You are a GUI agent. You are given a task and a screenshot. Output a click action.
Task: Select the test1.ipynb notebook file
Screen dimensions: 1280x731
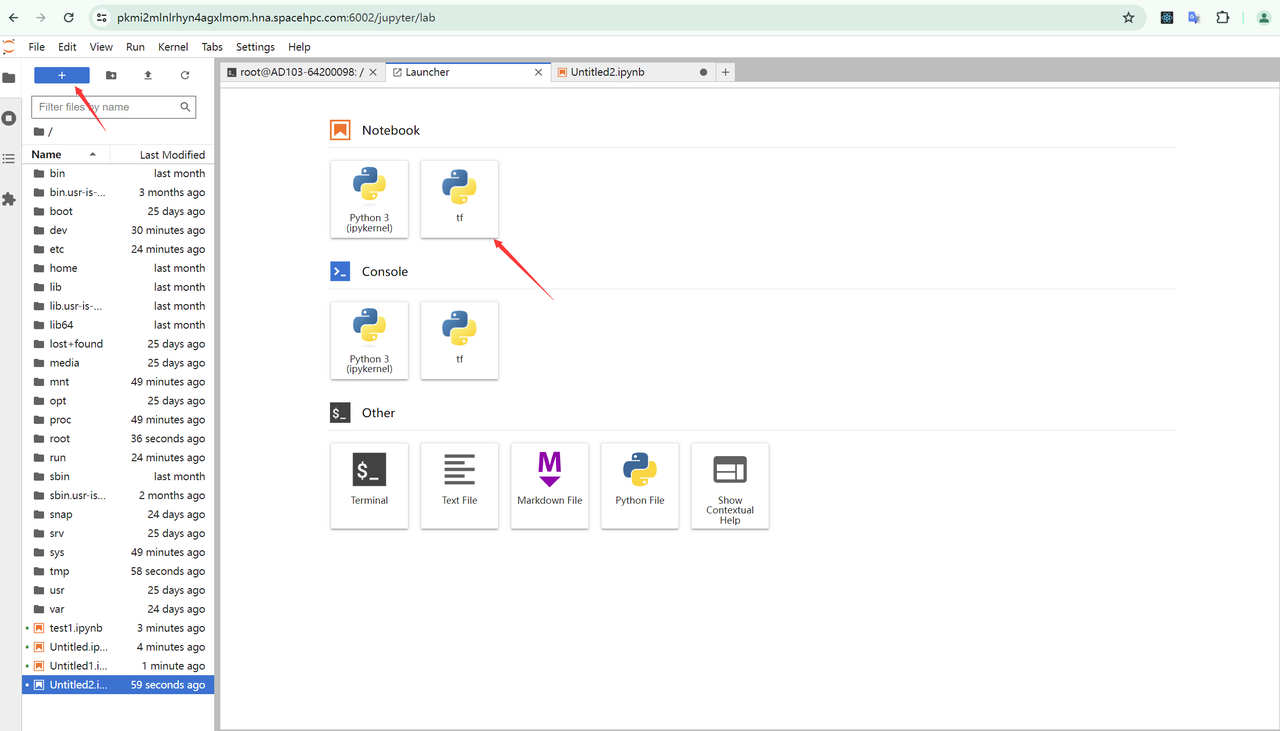(x=118, y=628)
